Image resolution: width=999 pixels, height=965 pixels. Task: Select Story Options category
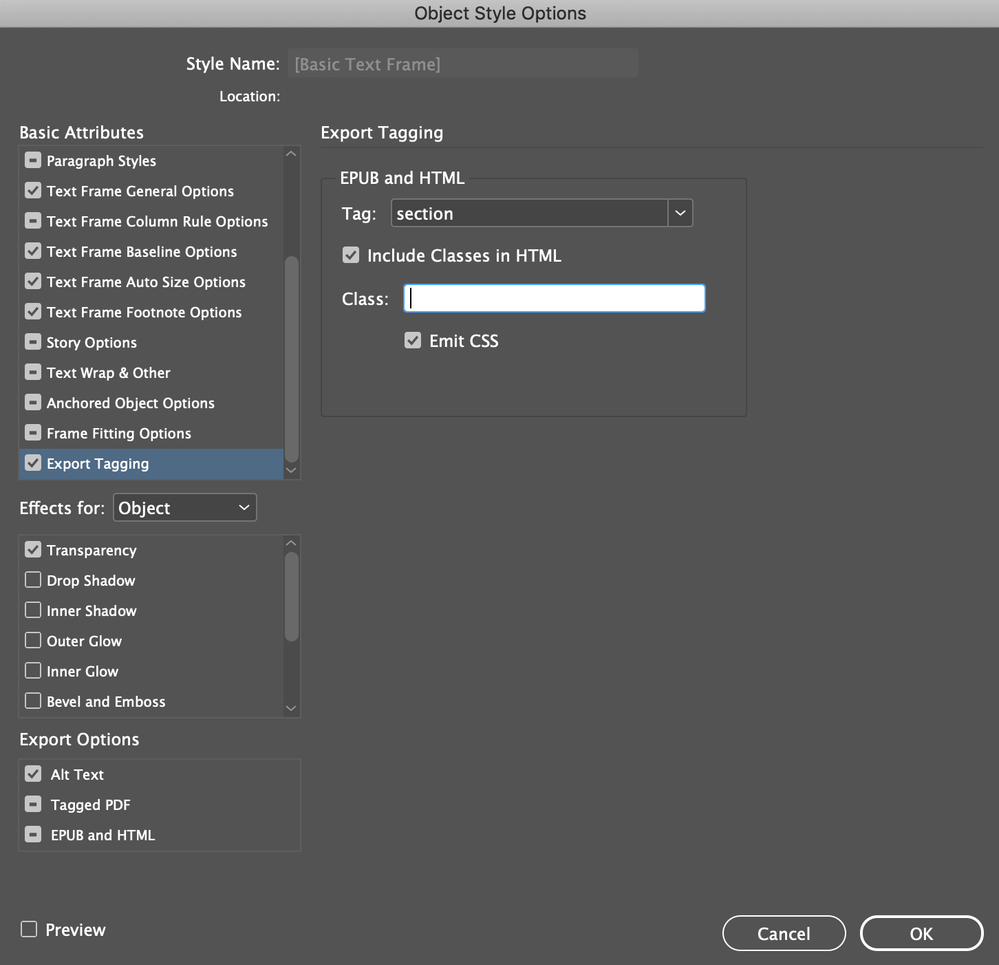click(x=92, y=342)
